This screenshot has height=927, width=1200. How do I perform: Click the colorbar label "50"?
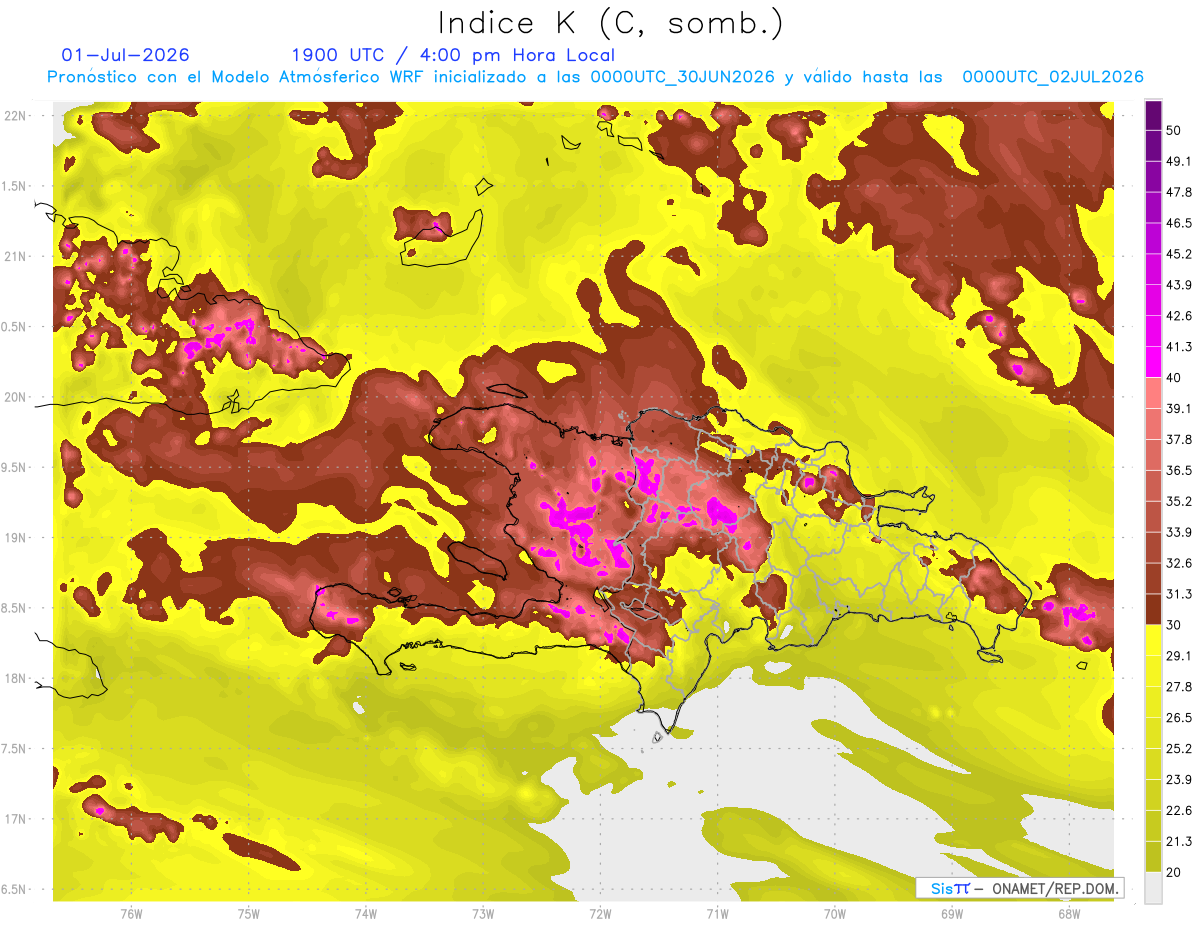click(1174, 130)
